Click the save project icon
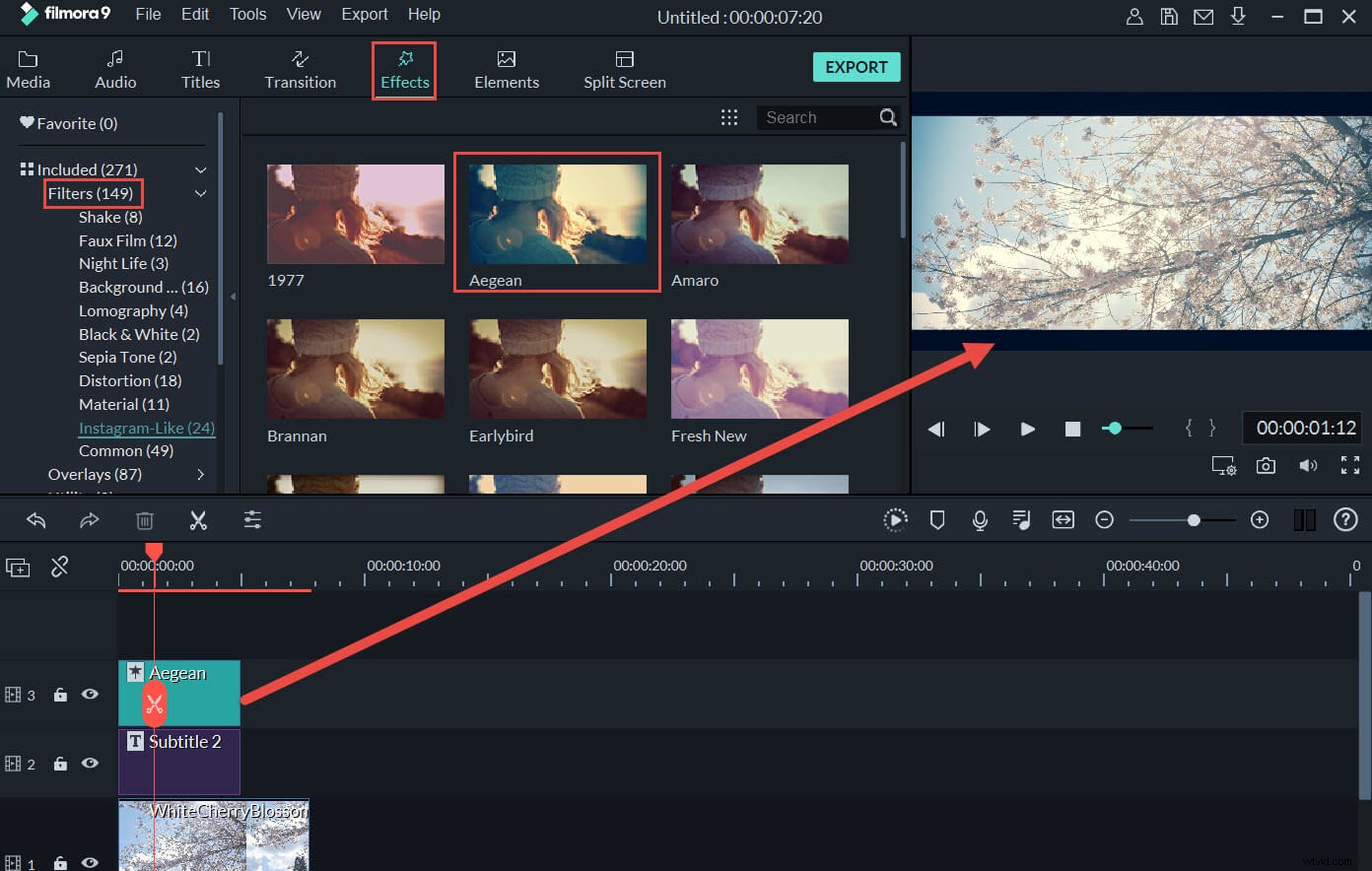Image resolution: width=1372 pixels, height=871 pixels. (x=1169, y=16)
